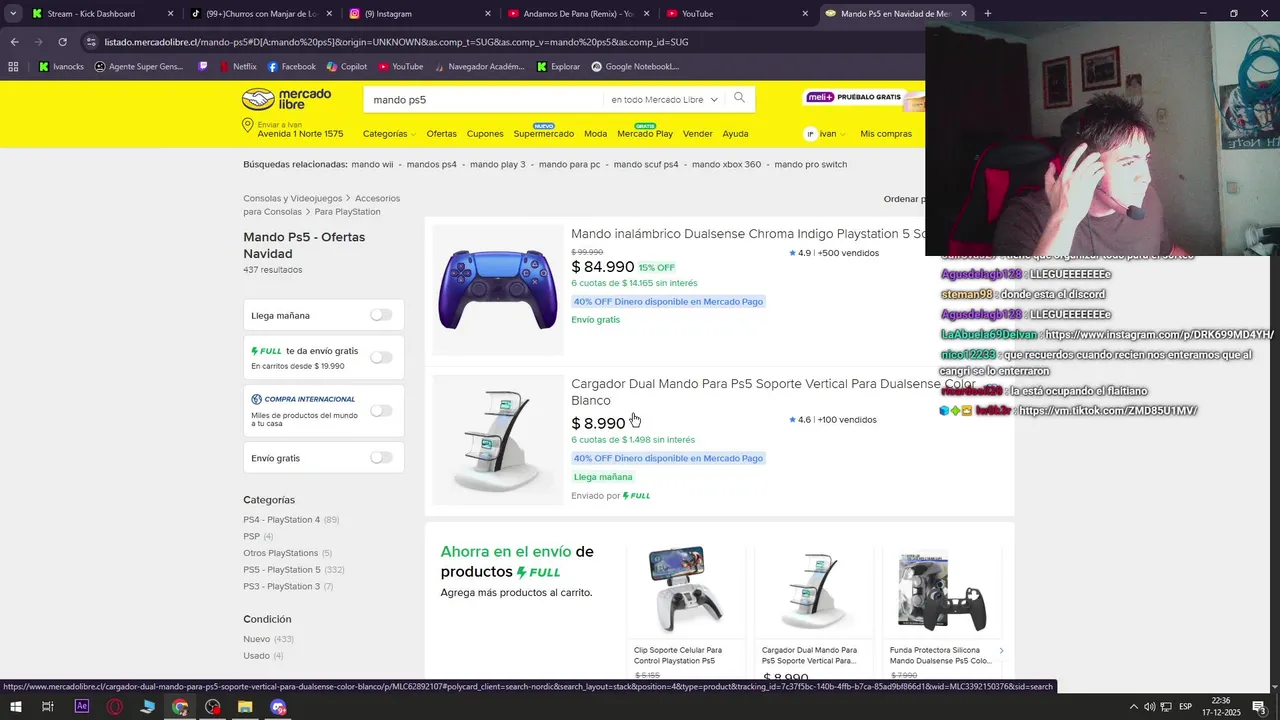Viewport: 1280px width, 720px height.
Task: Open Funda Protectora Silicona product thumbnail
Action: [x=942, y=591]
